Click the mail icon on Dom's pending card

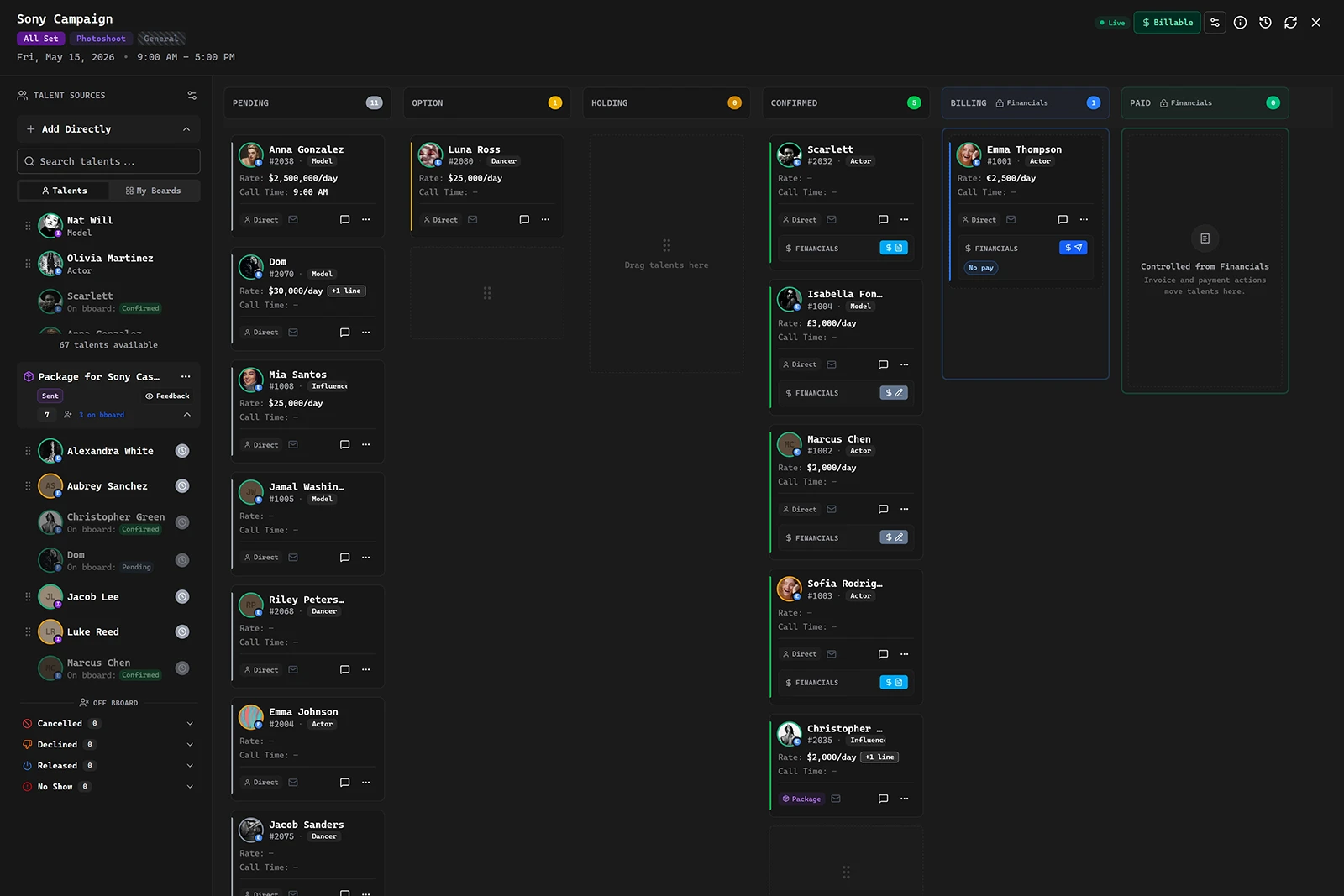click(293, 333)
